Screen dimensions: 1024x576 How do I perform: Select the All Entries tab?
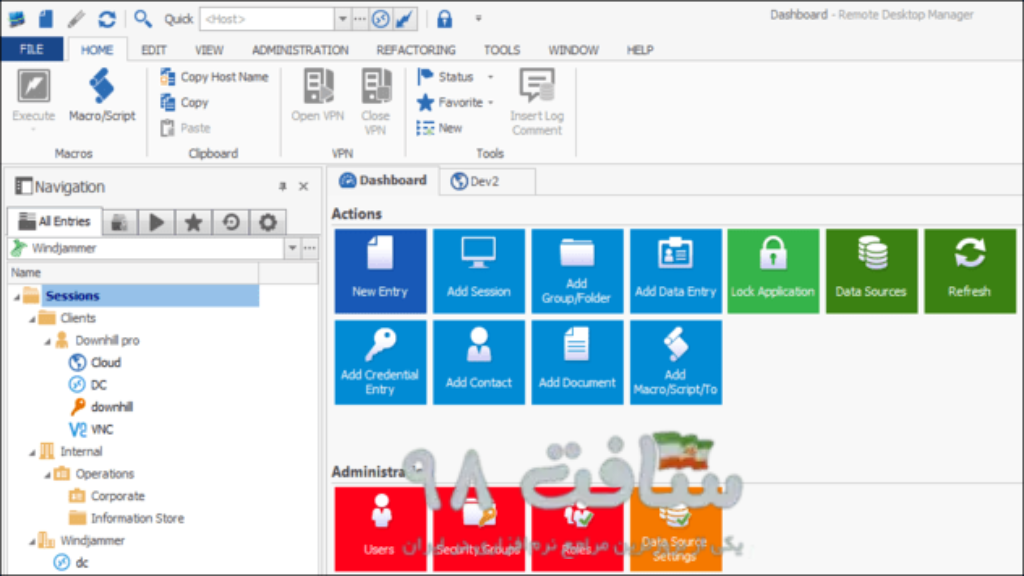[55, 221]
